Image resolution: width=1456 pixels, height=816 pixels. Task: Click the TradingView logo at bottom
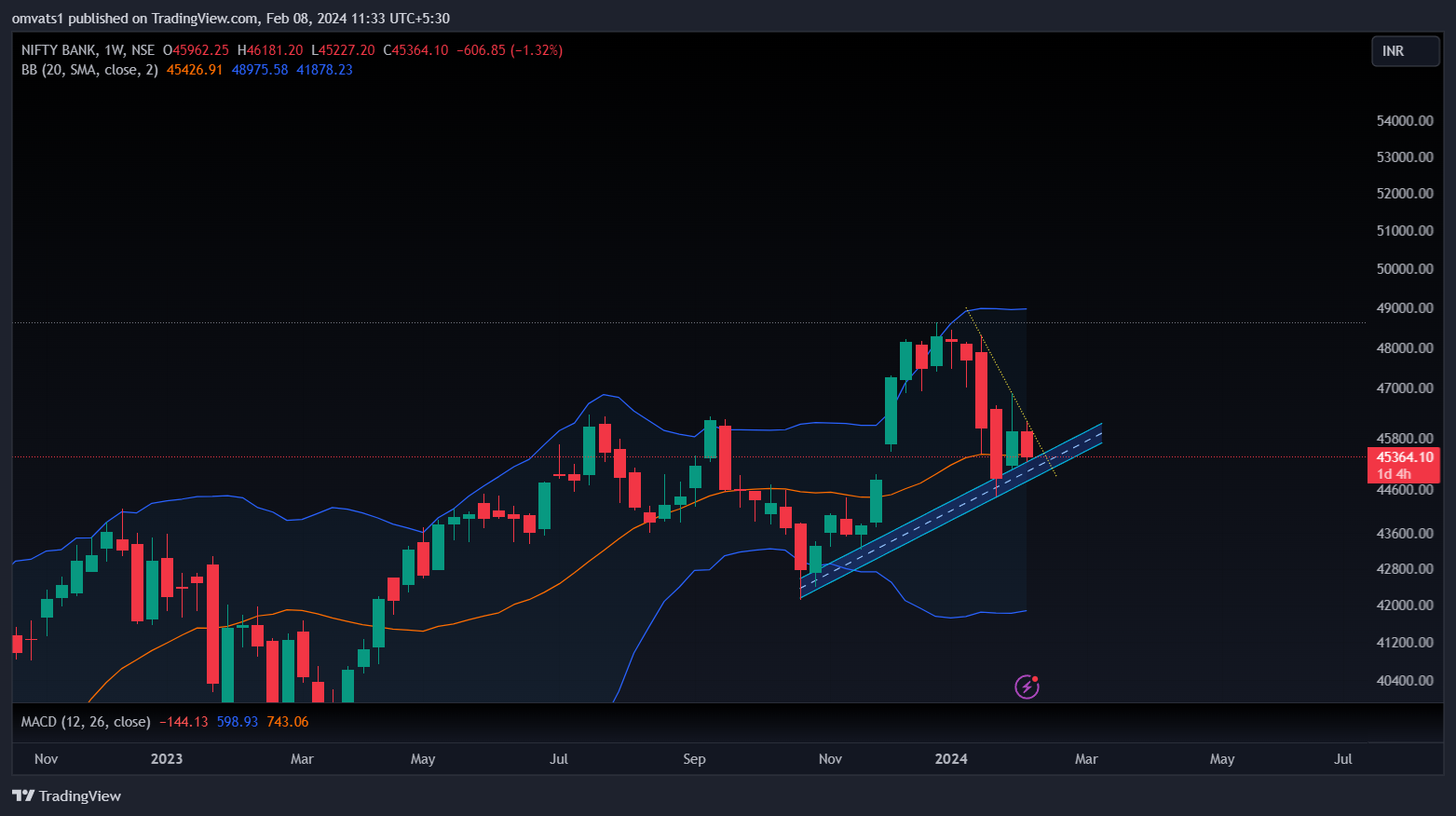[67, 796]
